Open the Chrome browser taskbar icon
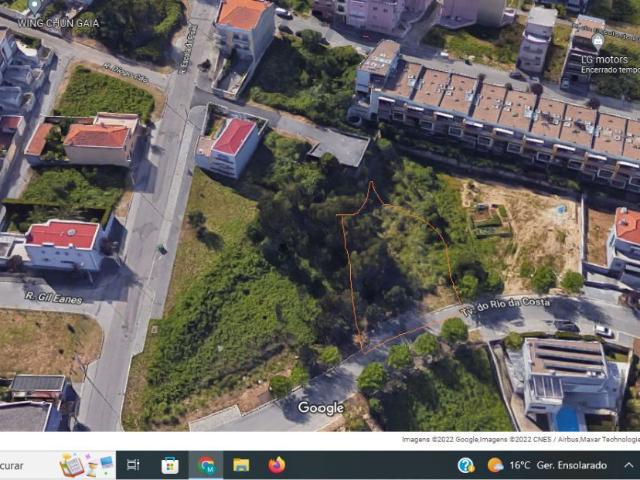The width and height of the screenshot is (640, 480). coord(206,465)
